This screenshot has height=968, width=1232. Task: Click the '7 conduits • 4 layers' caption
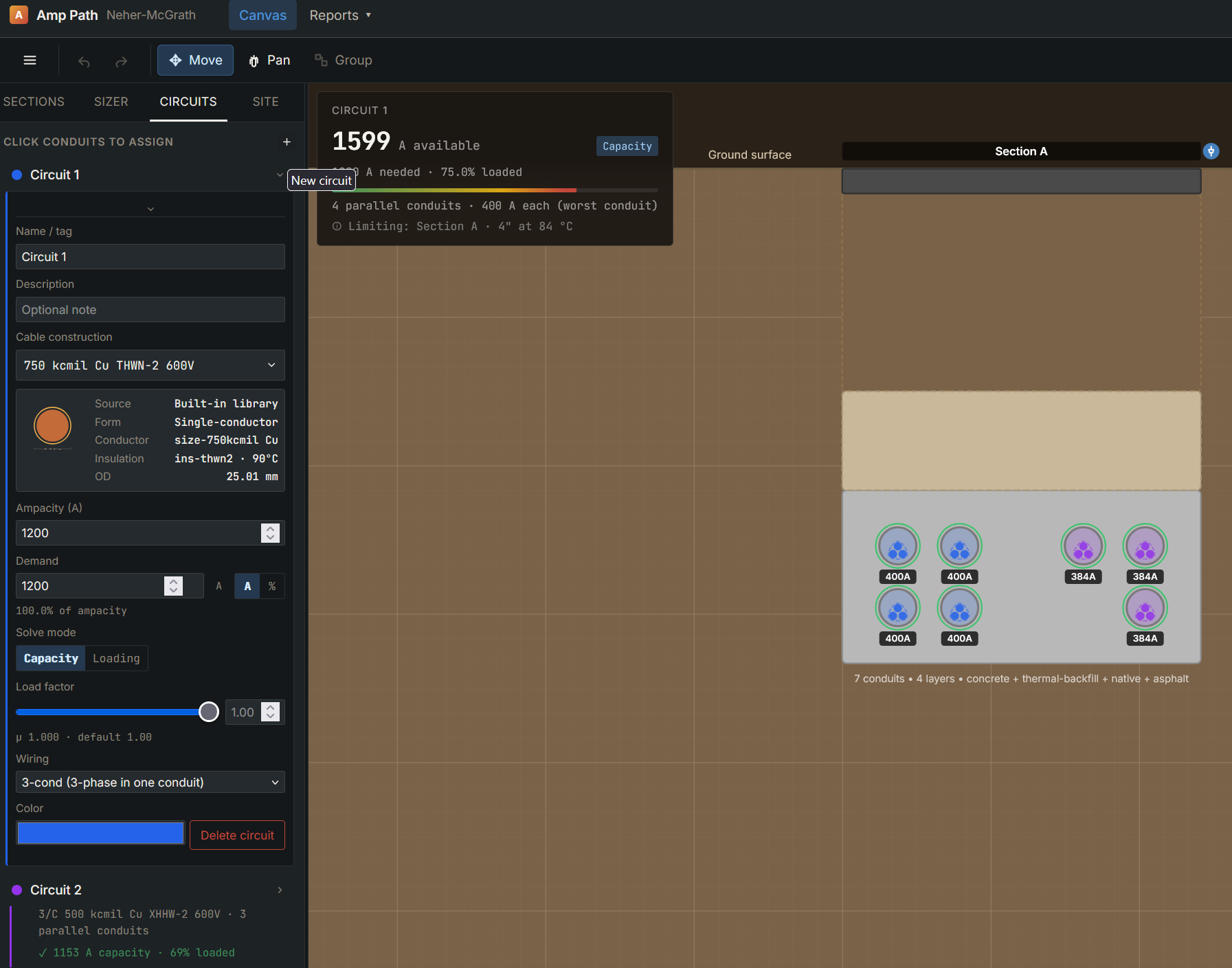click(x=1021, y=679)
